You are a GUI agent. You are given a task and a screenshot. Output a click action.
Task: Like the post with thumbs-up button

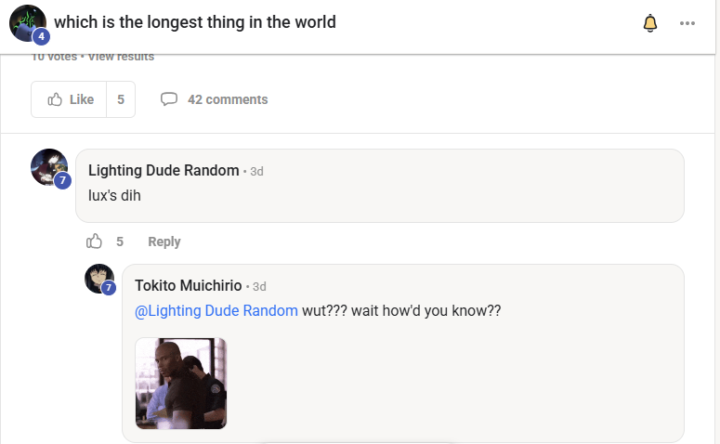69,99
